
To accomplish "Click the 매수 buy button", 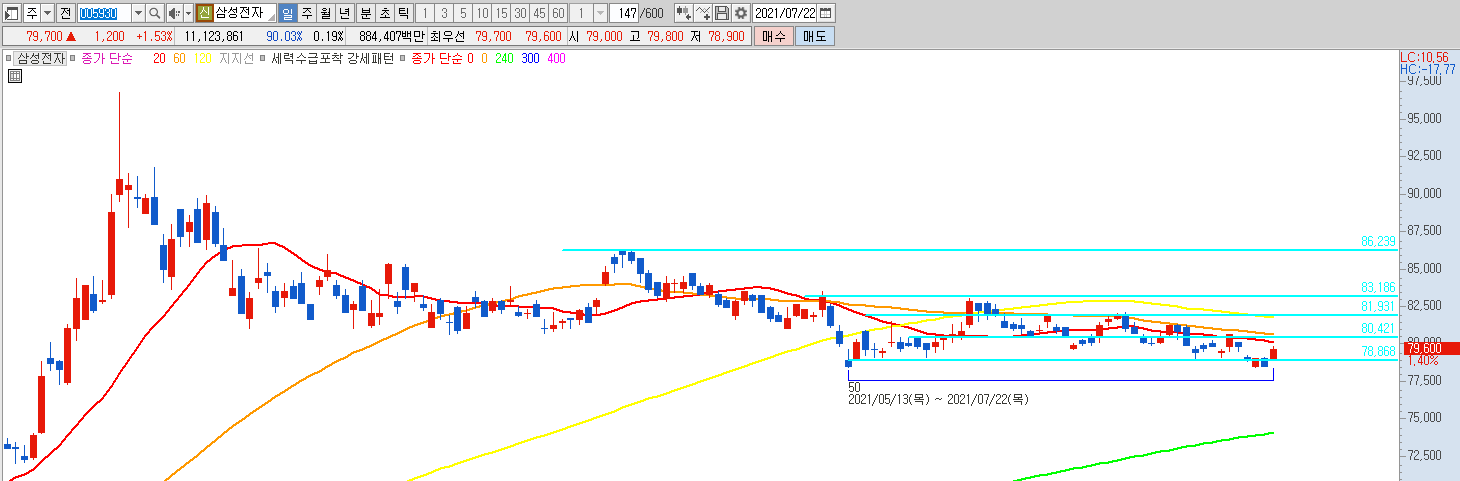I will [x=774, y=36].
